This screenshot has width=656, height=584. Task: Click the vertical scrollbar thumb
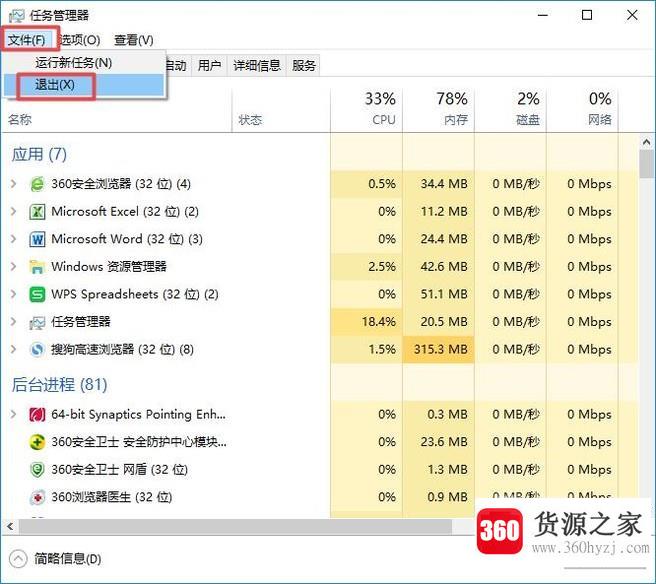647,164
